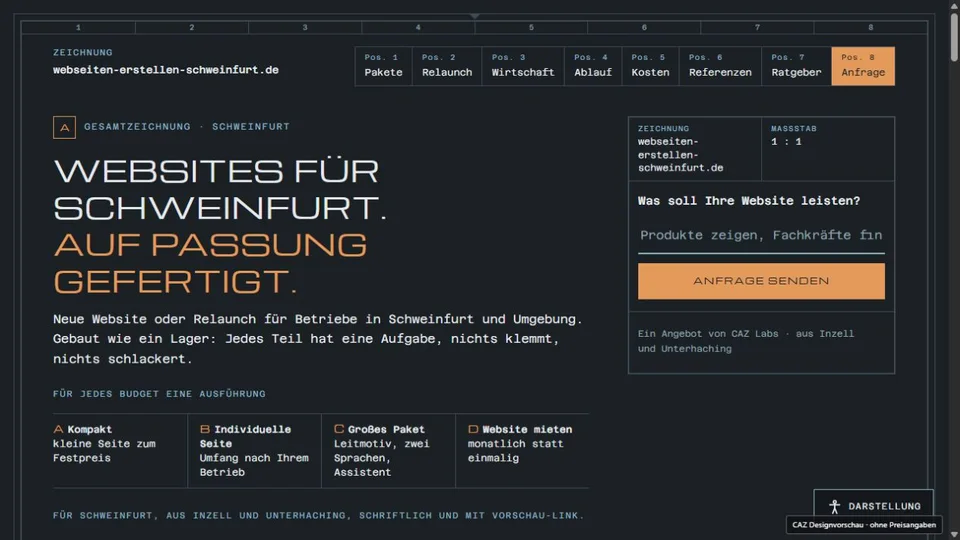The width and height of the screenshot is (960, 540).
Task: Click the text 'Was soll Ihre Website leisten?'
Action: click(x=749, y=201)
